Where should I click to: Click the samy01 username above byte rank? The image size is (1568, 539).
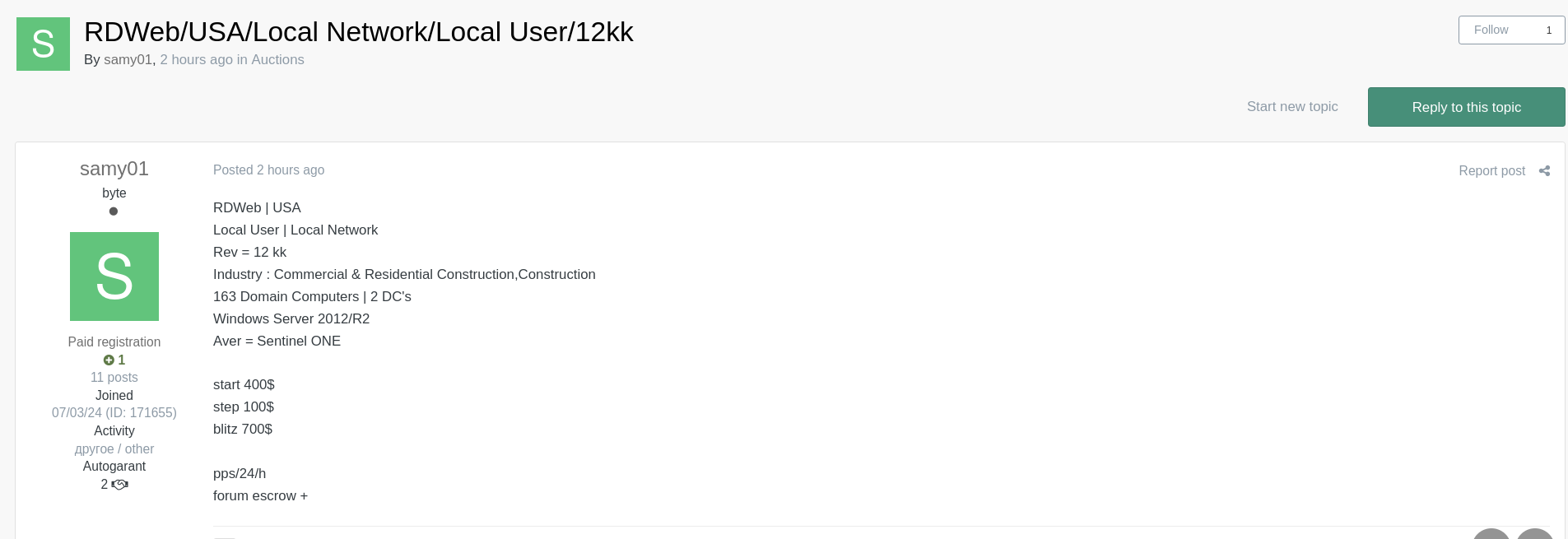pyautogui.click(x=114, y=169)
